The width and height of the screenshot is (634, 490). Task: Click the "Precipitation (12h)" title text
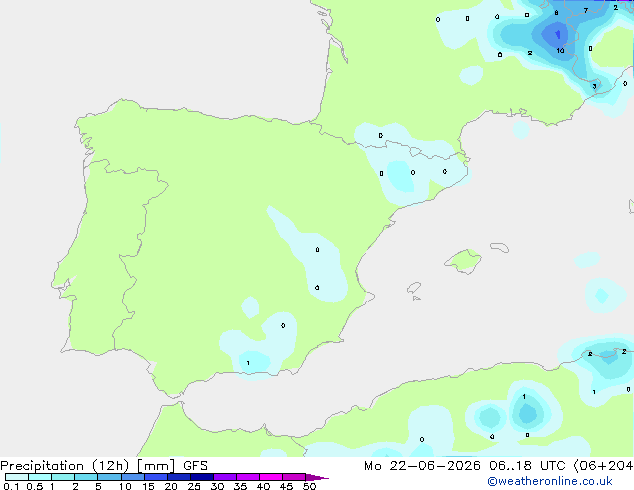pos(65,466)
